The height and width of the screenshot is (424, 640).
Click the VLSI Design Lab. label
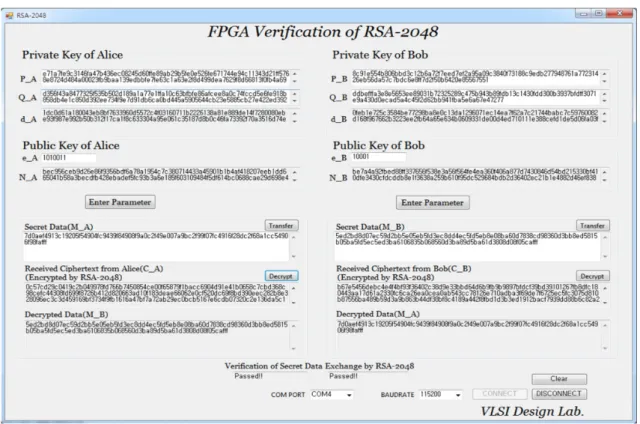[x=532, y=411]
